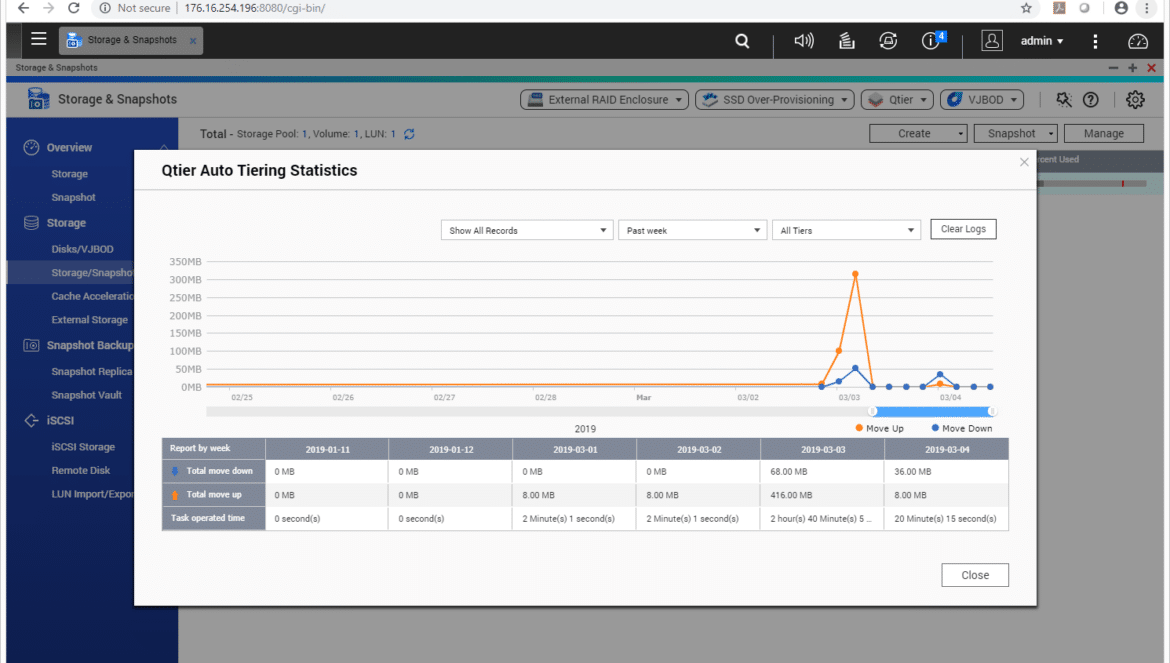
Task: Open LUN Import/Export in sidebar
Action: pos(93,494)
